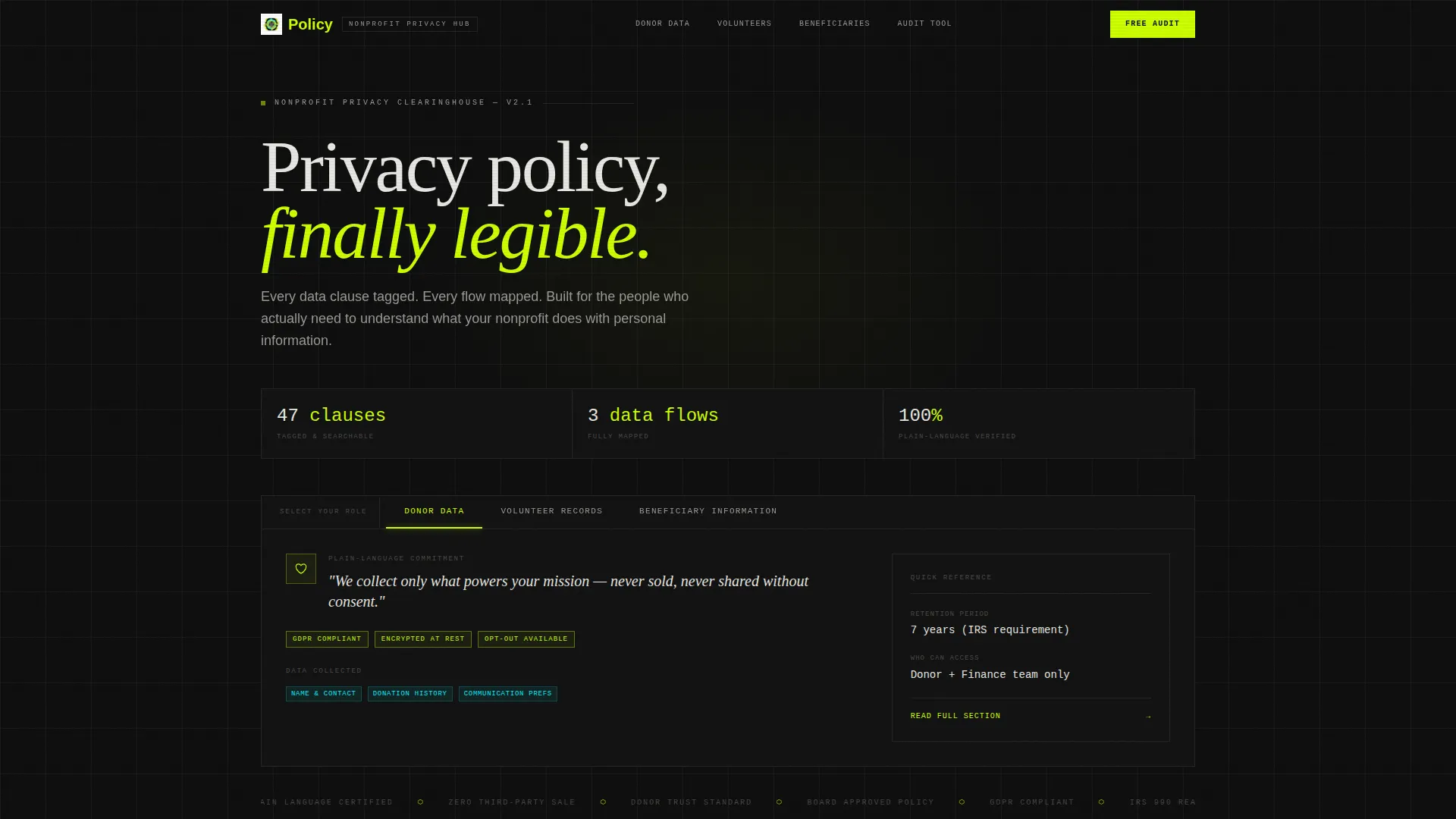
Task: Click the Free Audit button
Action: (1153, 24)
